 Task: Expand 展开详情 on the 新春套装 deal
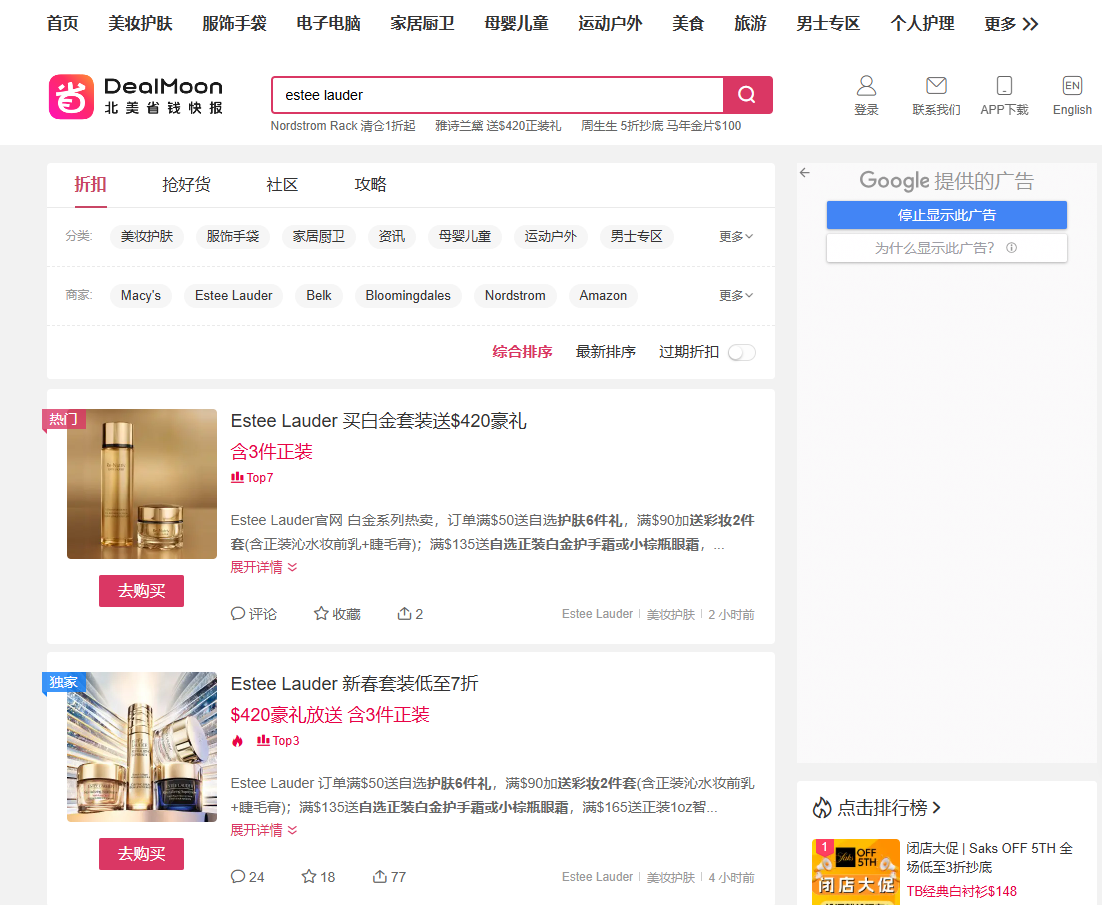click(264, 830)
